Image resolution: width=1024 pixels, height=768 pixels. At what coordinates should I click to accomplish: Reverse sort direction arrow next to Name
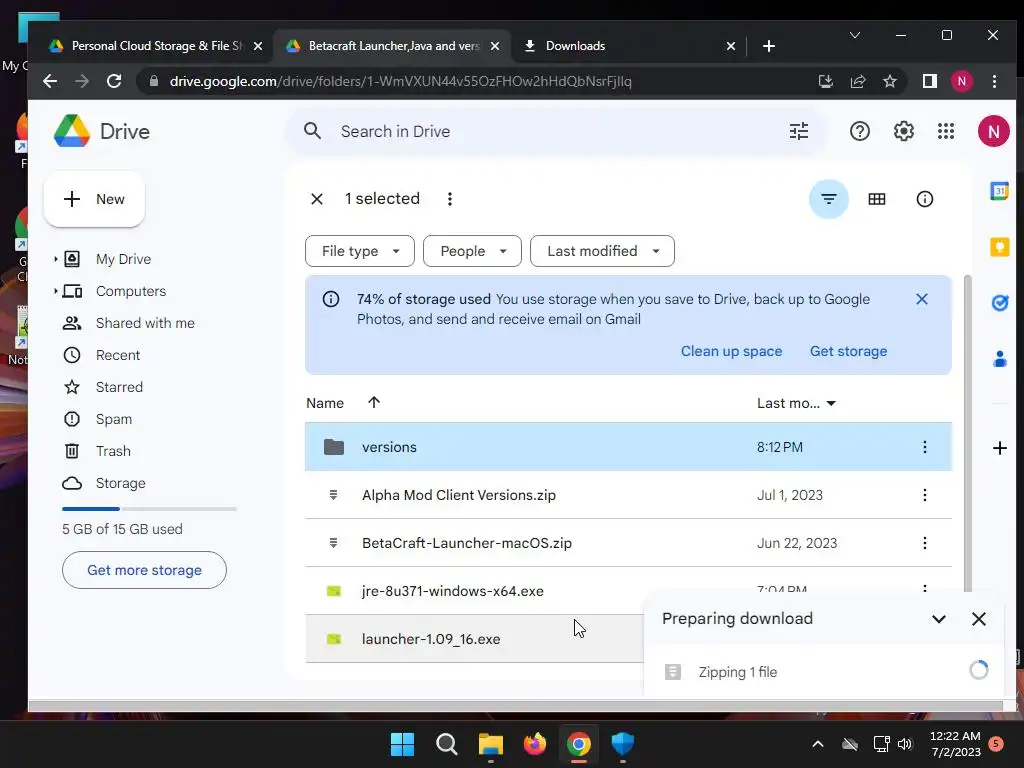(374, 402)
